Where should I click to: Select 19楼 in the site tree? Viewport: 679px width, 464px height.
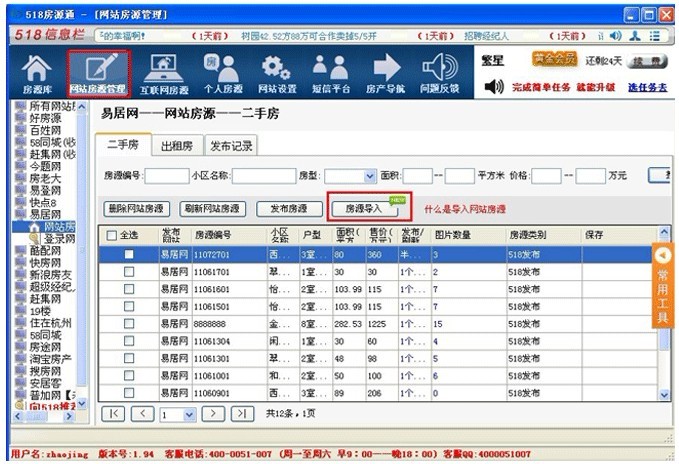40,311
